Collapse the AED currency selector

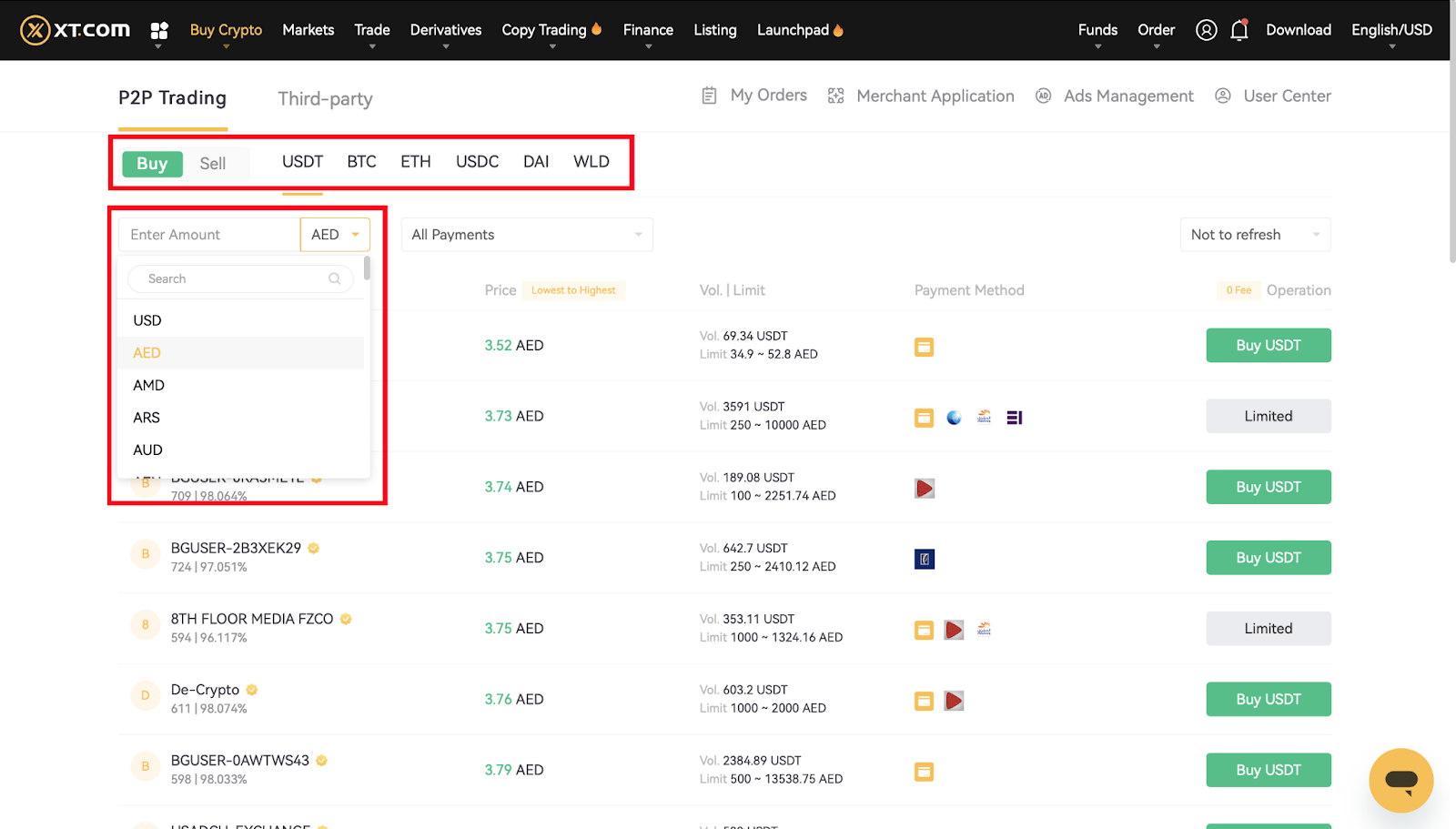[335, 235]
